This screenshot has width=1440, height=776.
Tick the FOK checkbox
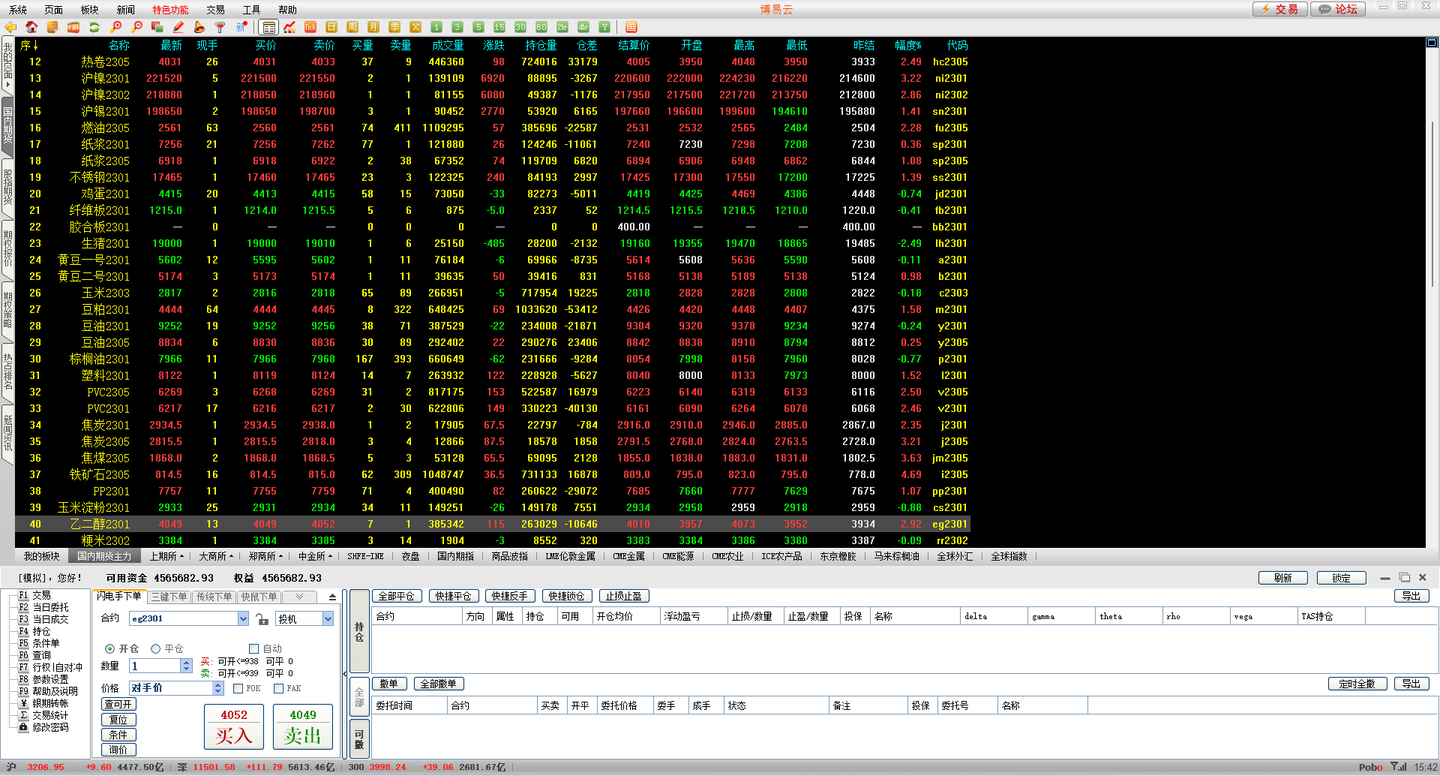238,688
